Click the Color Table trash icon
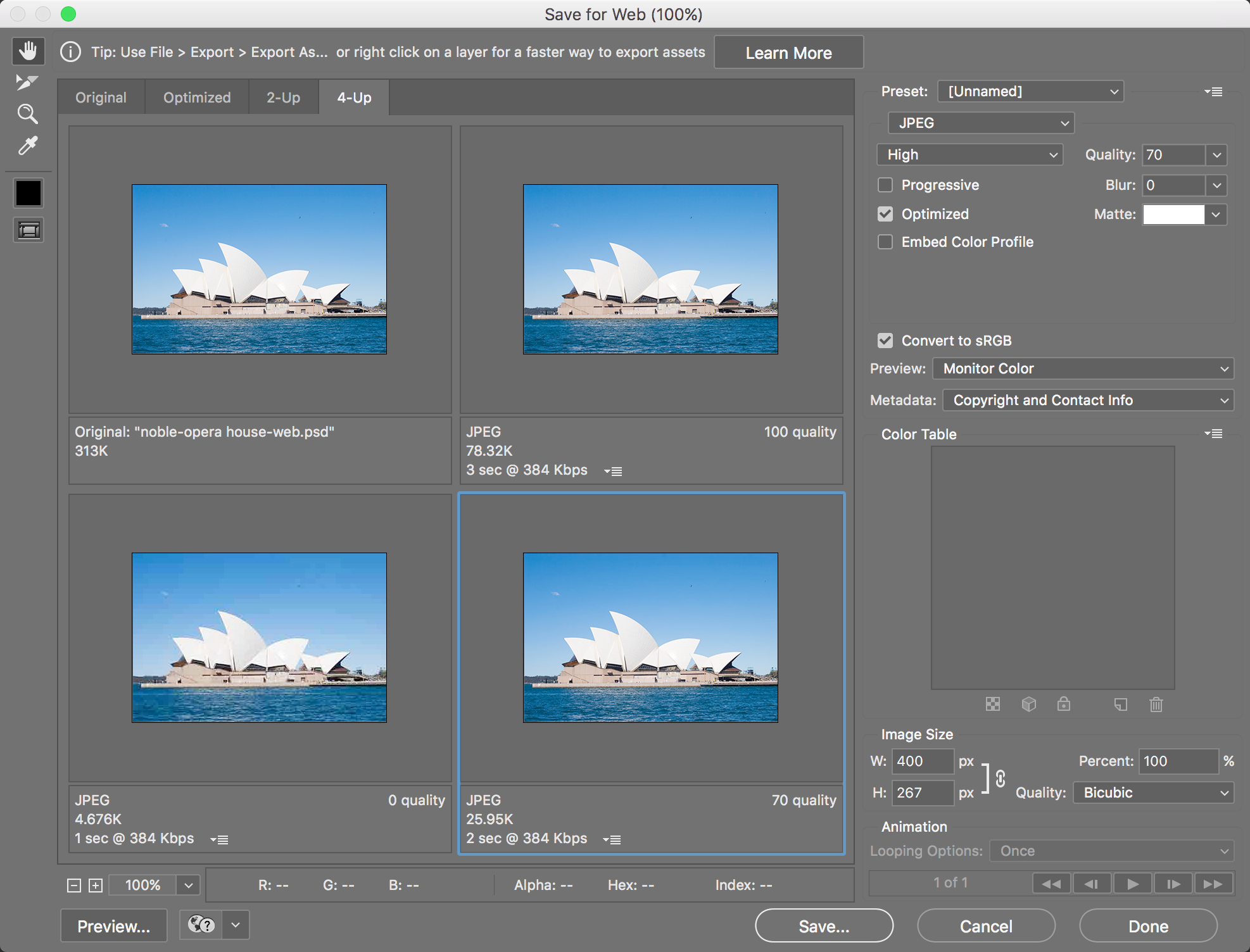1250x952 pixels. coord(1156,705)
